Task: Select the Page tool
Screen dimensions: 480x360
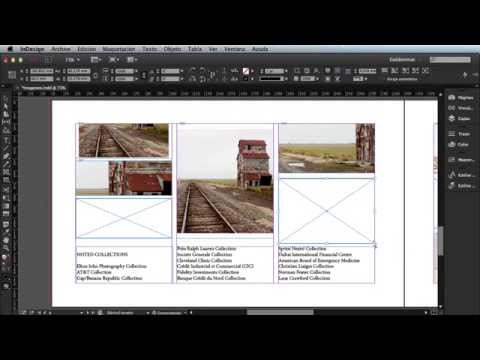Action: tap(6, 114)
